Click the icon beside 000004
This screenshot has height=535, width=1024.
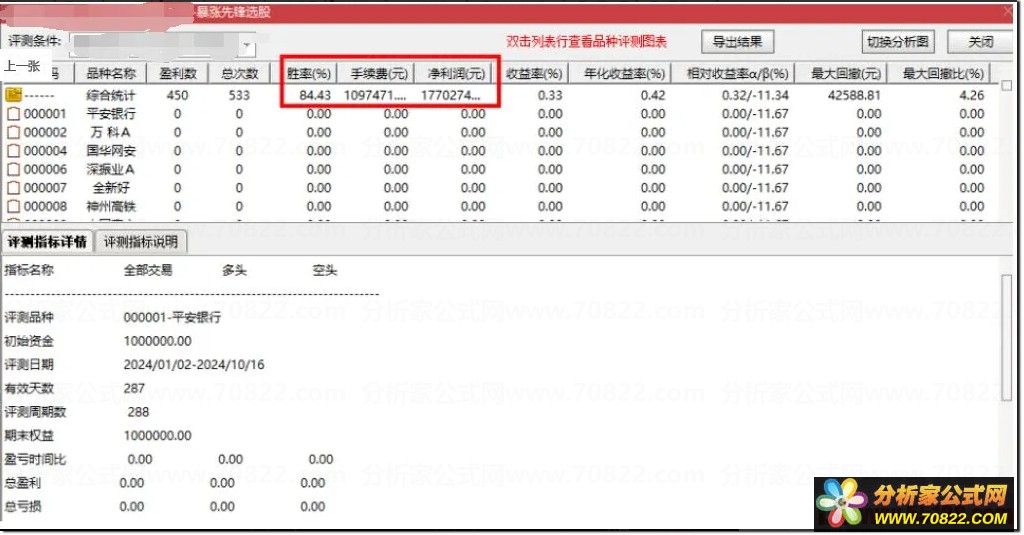(13, 150)
